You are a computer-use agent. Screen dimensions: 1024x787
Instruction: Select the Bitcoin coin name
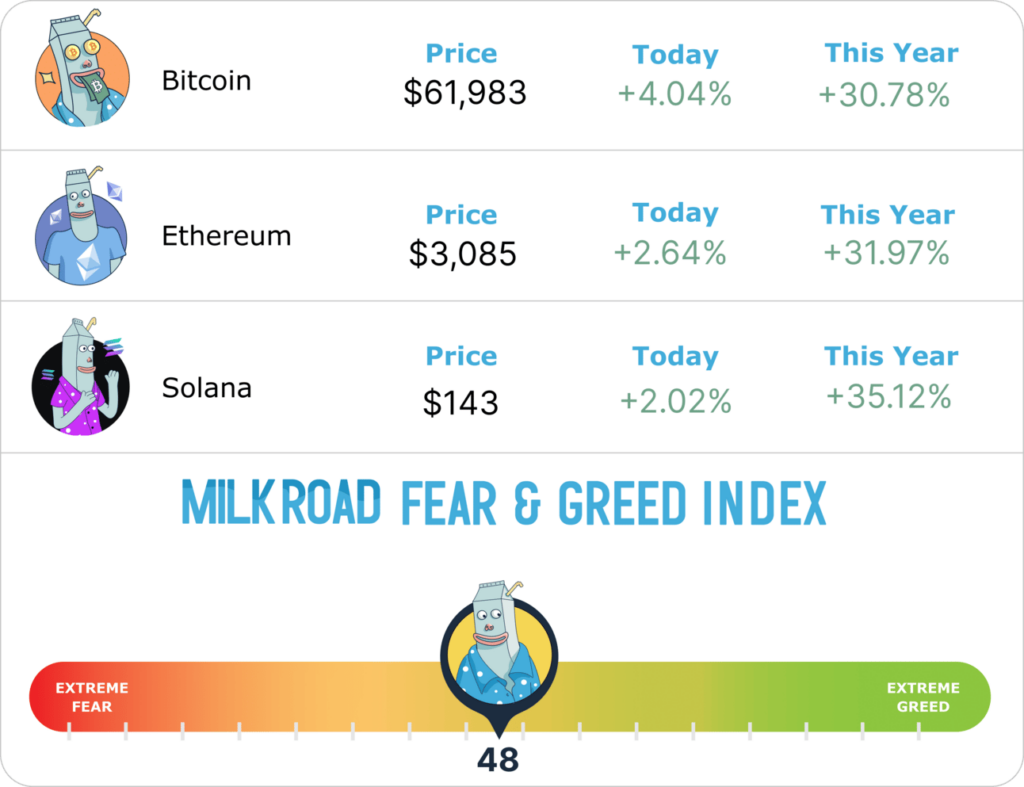point(206,81)
